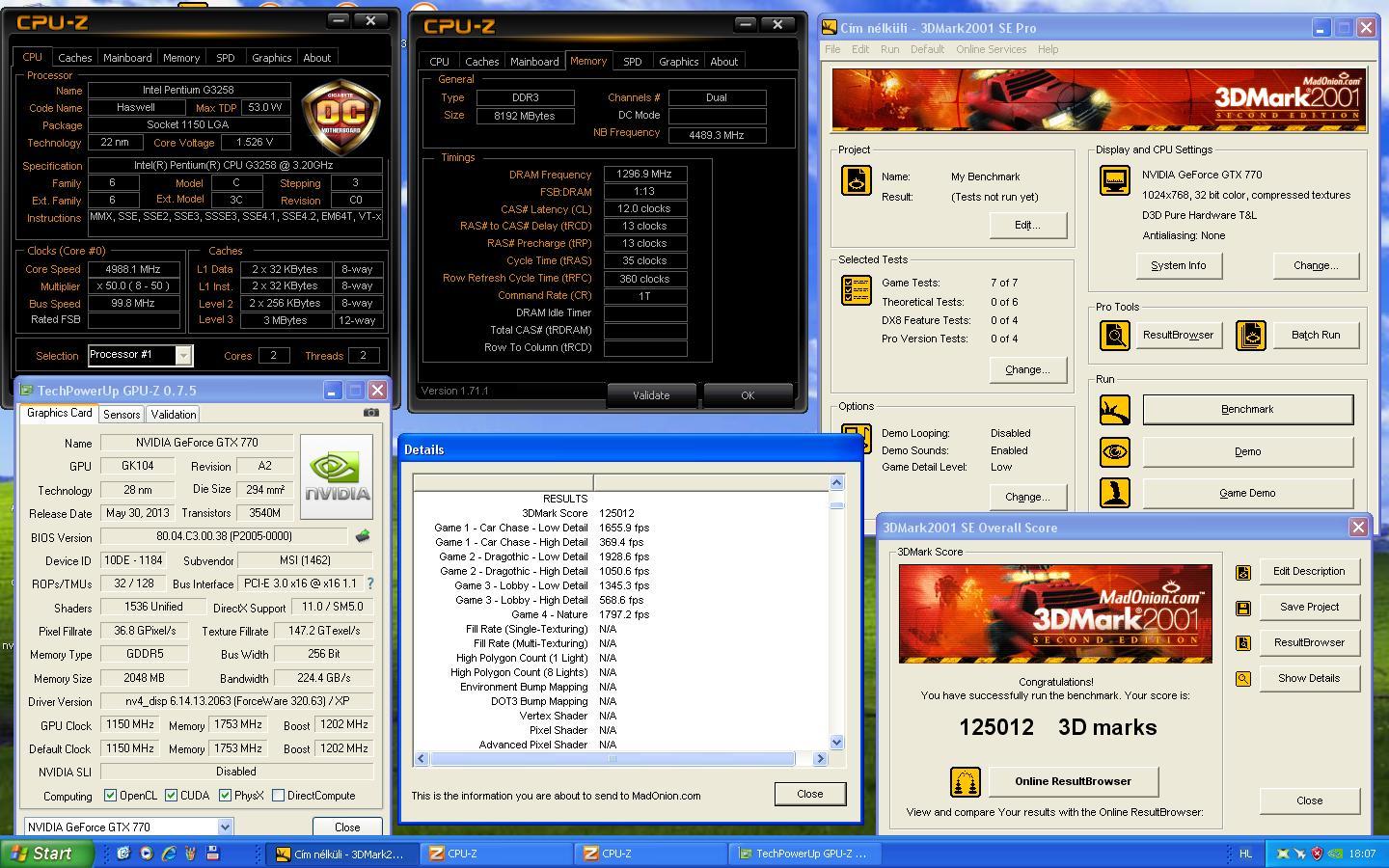Open the Online Services menu
1389x868 pixels.
(991, 49)
